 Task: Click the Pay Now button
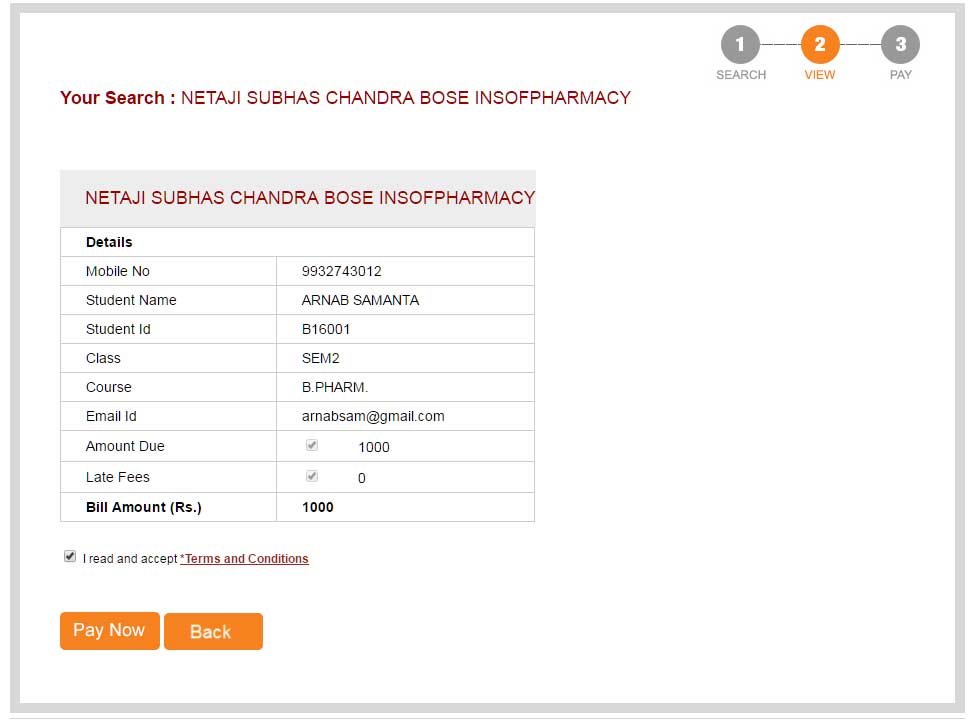pos(110,631)
